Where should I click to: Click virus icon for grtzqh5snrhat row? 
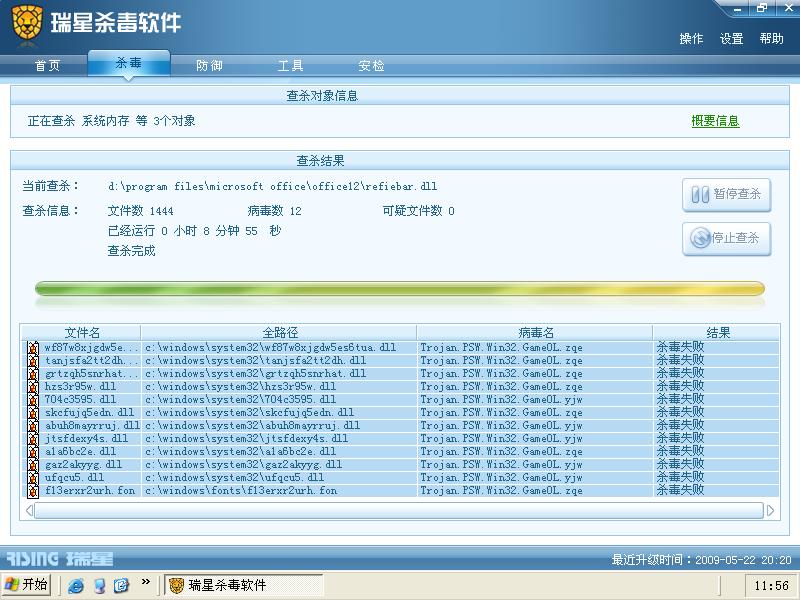click(x=33, y=374)
